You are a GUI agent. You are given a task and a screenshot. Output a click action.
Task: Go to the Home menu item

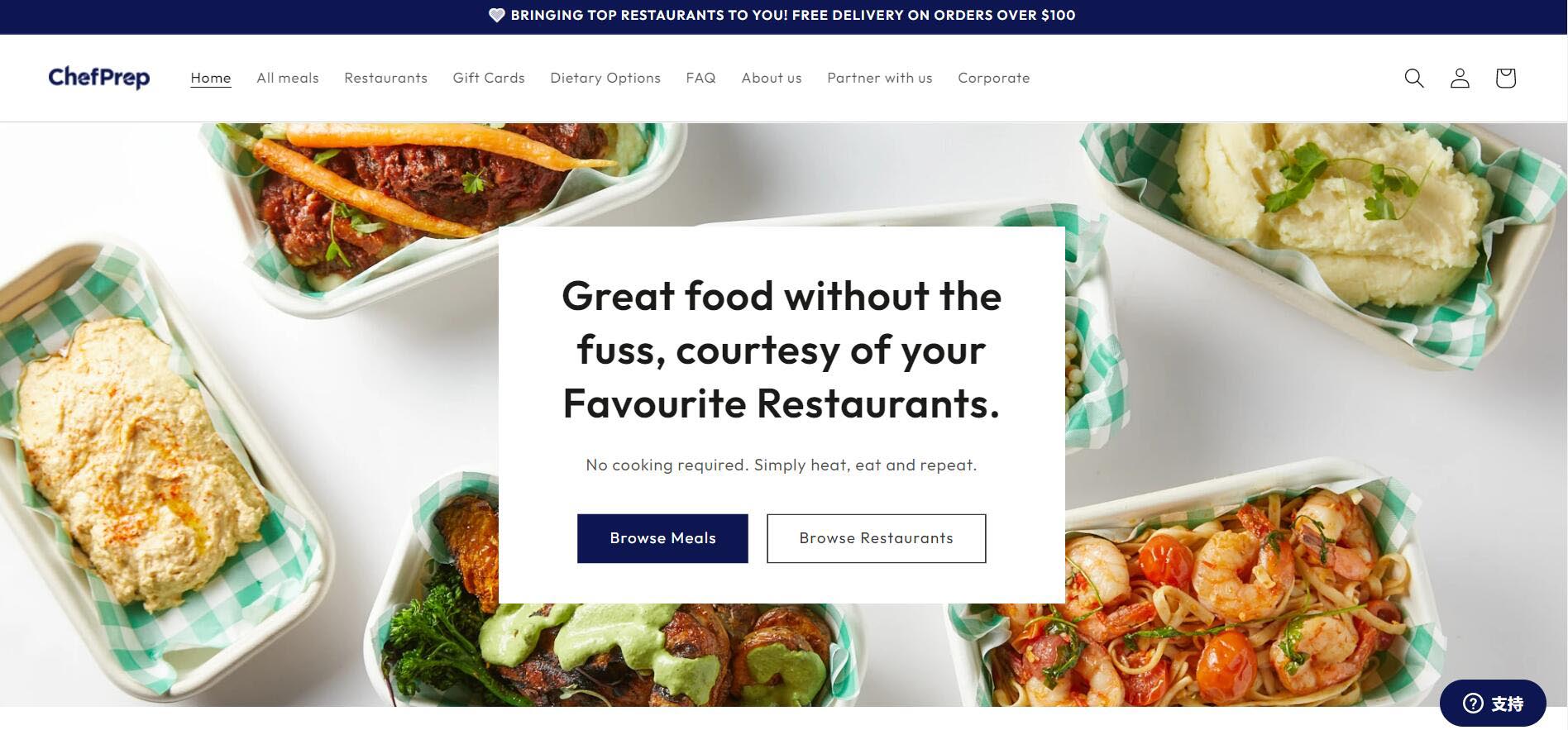[x=211, y=78]
